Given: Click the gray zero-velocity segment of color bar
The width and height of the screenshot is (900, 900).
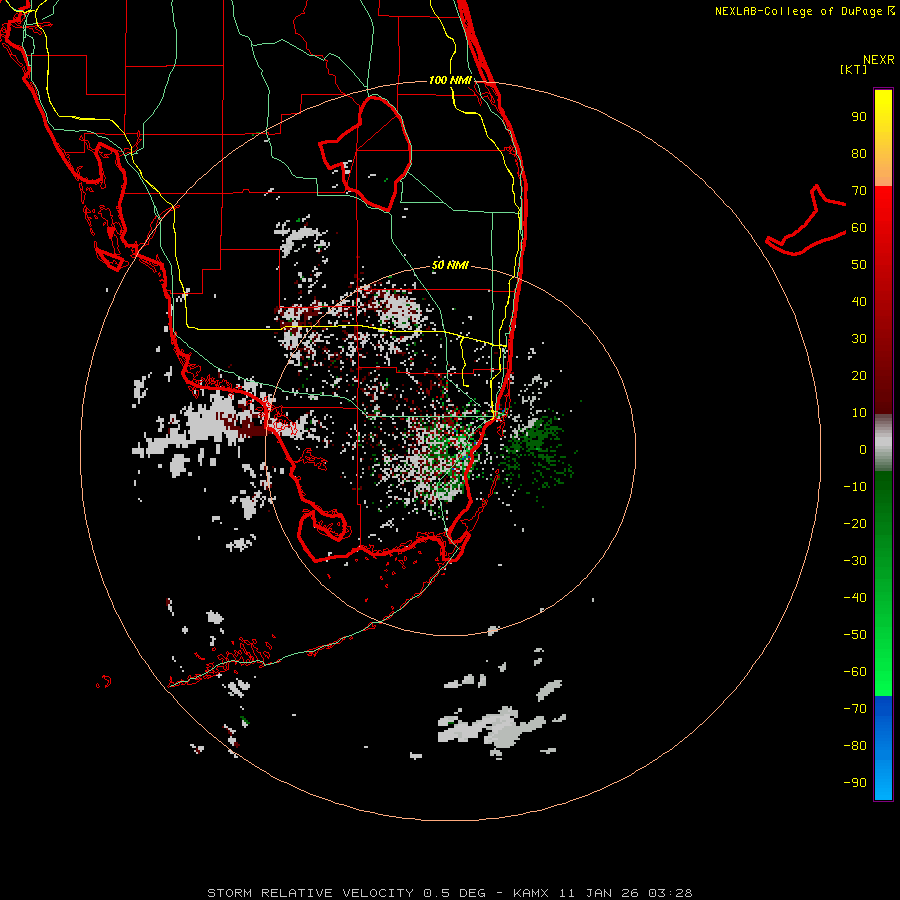Looking at the screenshot, I should tap(883, 443).
